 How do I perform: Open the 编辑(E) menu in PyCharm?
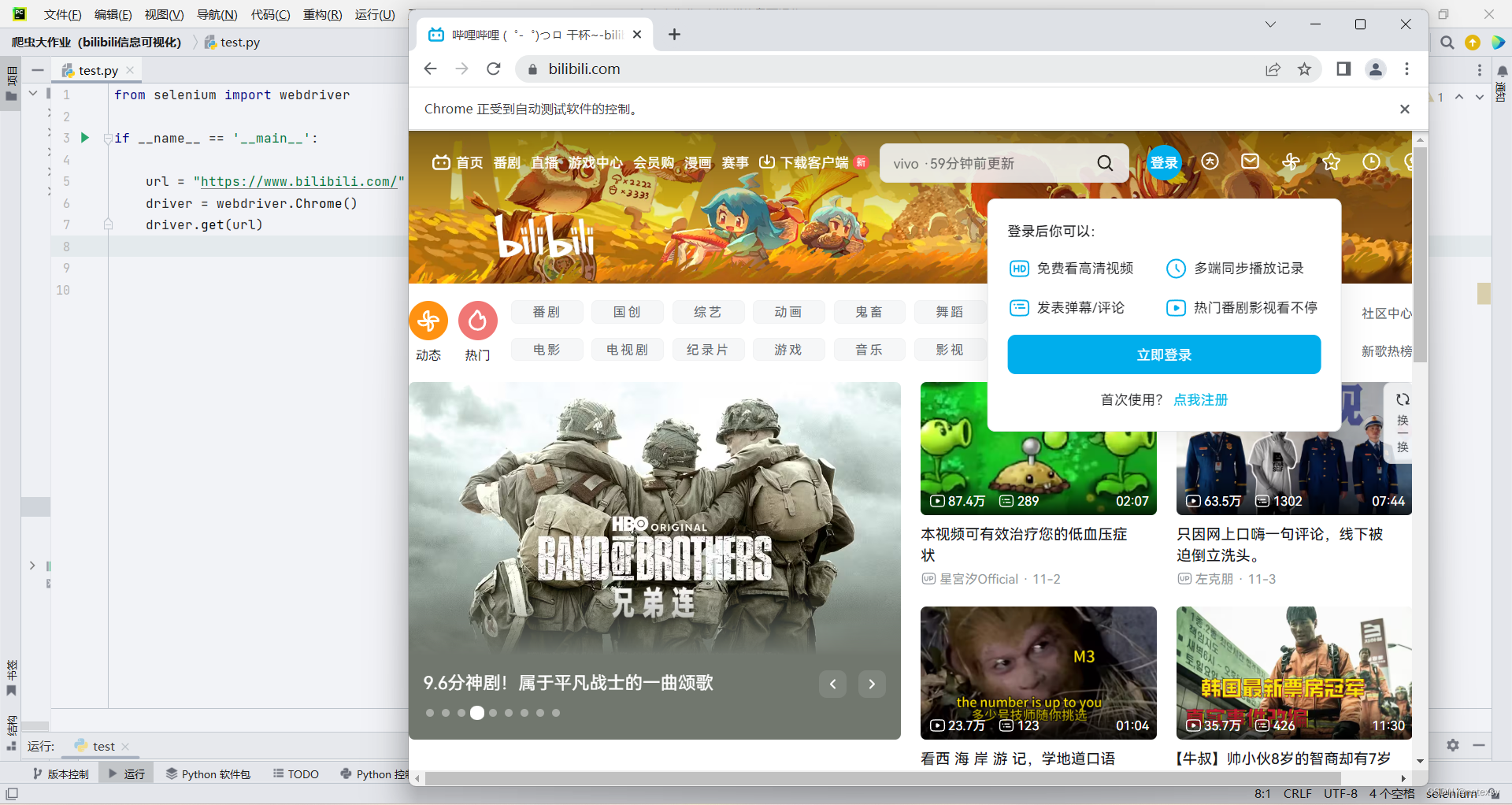(113, 15)
